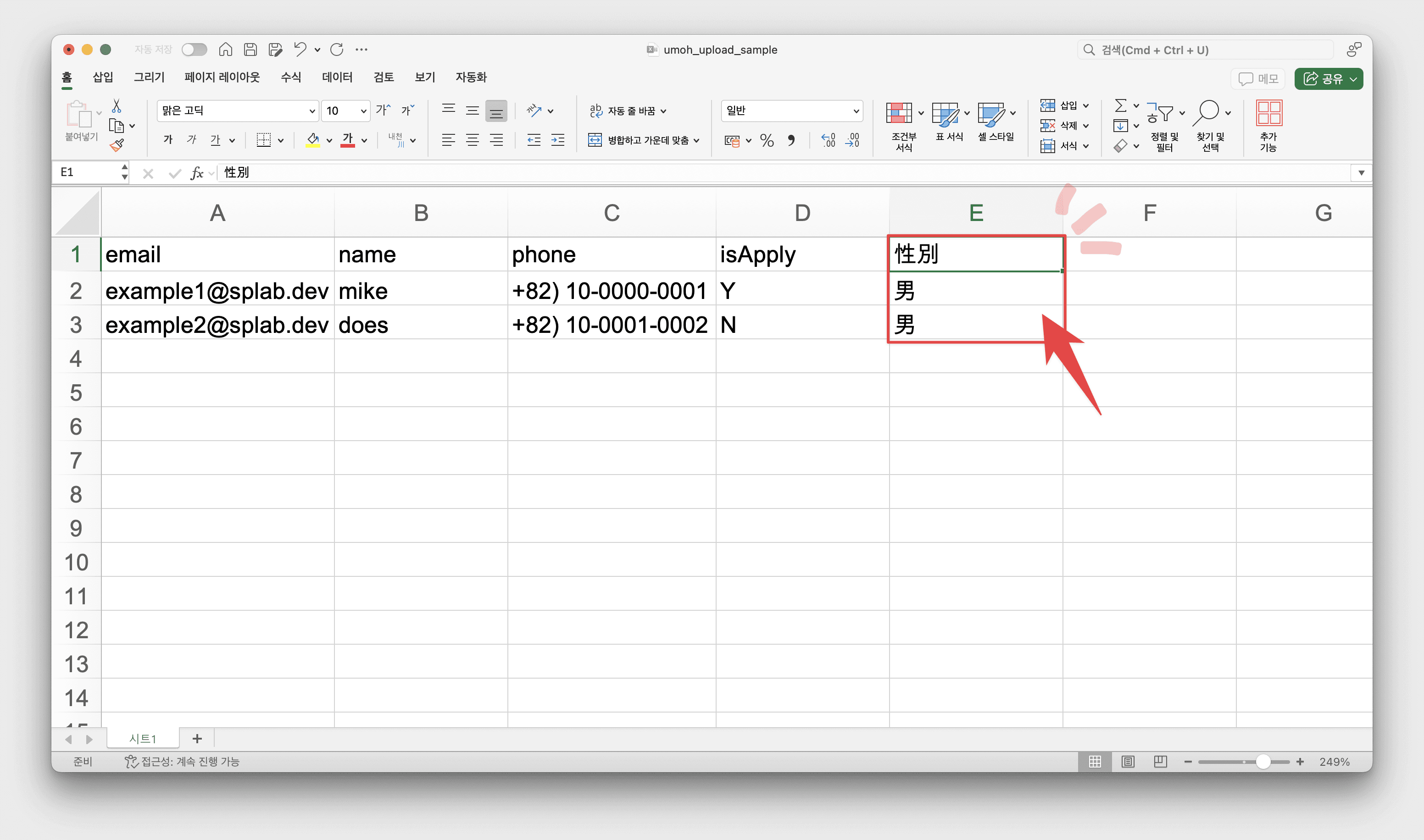Toggle the AutoSave switch
The image size is (1424, 840).
[194, 50]
